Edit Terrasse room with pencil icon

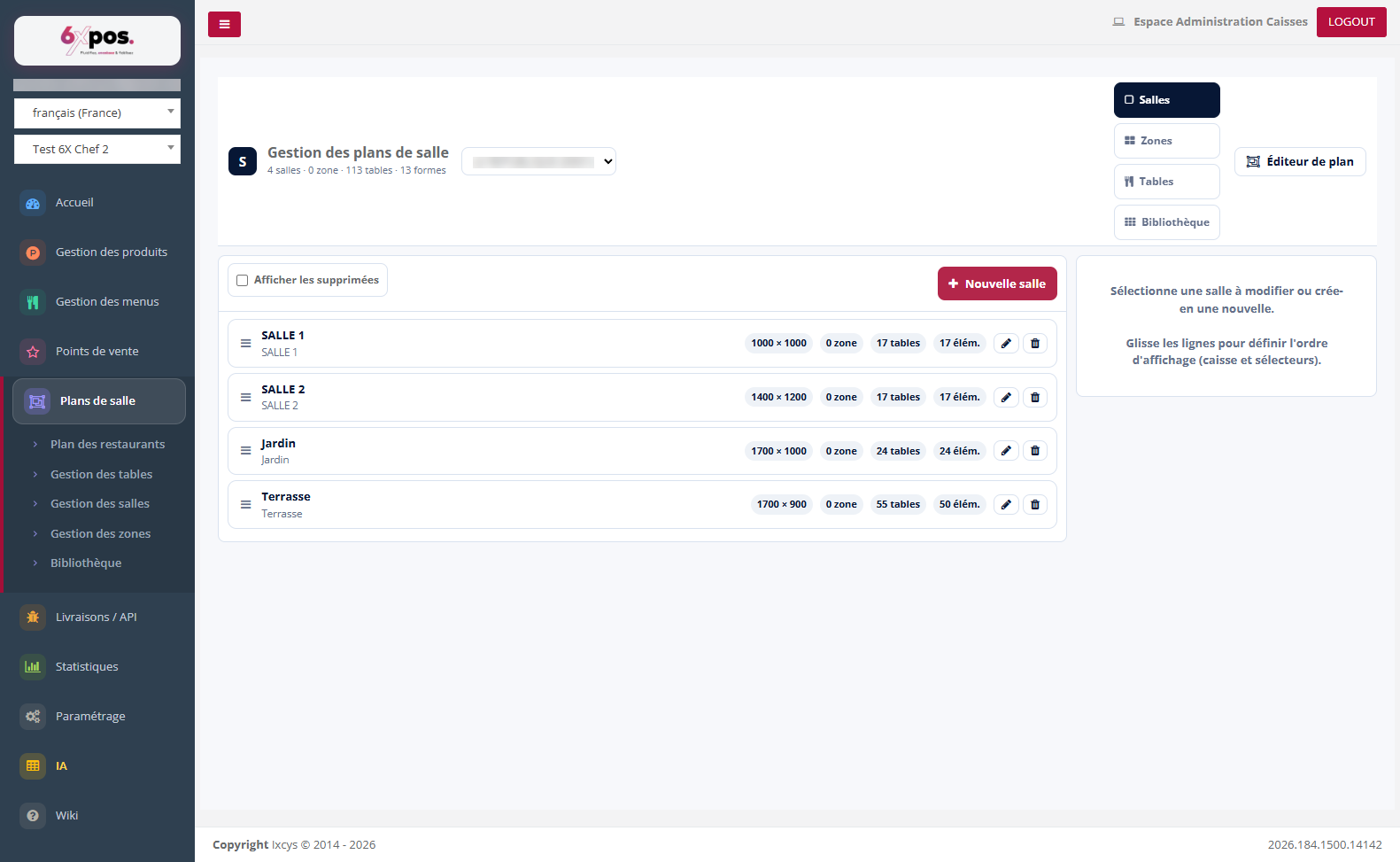pos(1006,505)
